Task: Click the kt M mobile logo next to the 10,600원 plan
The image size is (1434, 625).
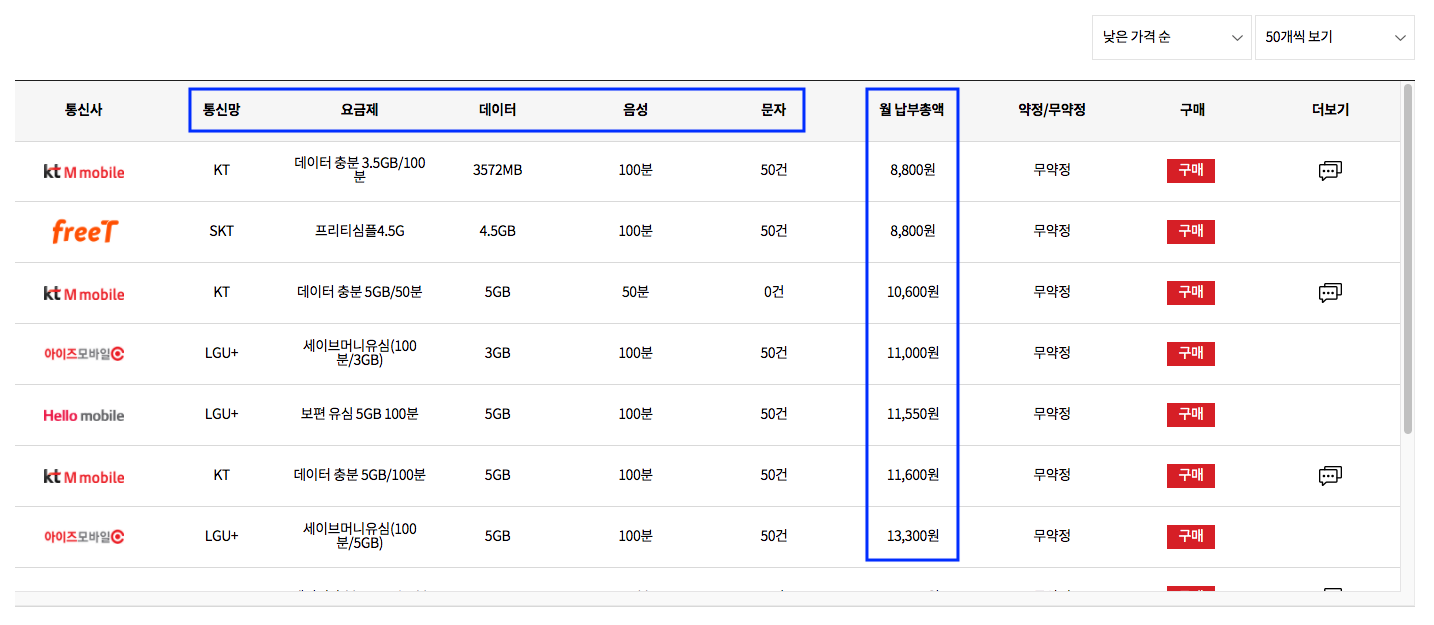Action: (x=84, y=293)
